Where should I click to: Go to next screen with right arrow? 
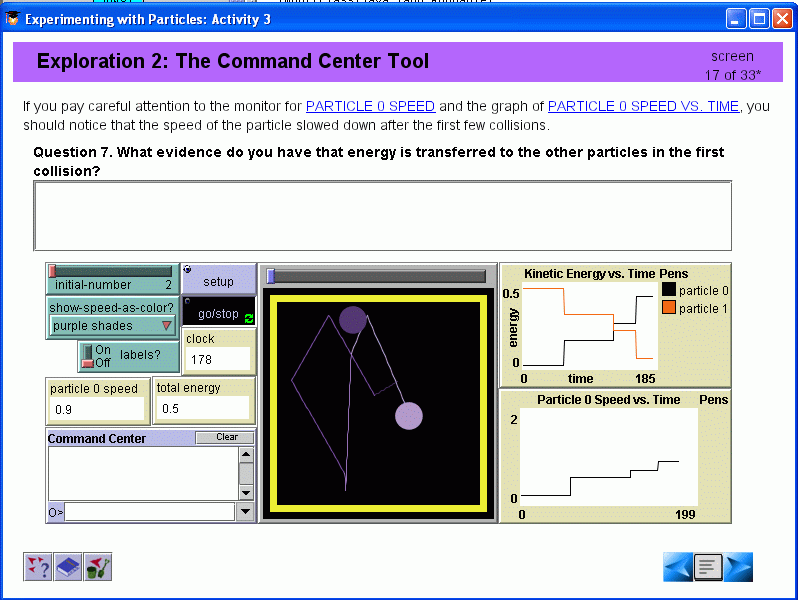click(738, 567)
